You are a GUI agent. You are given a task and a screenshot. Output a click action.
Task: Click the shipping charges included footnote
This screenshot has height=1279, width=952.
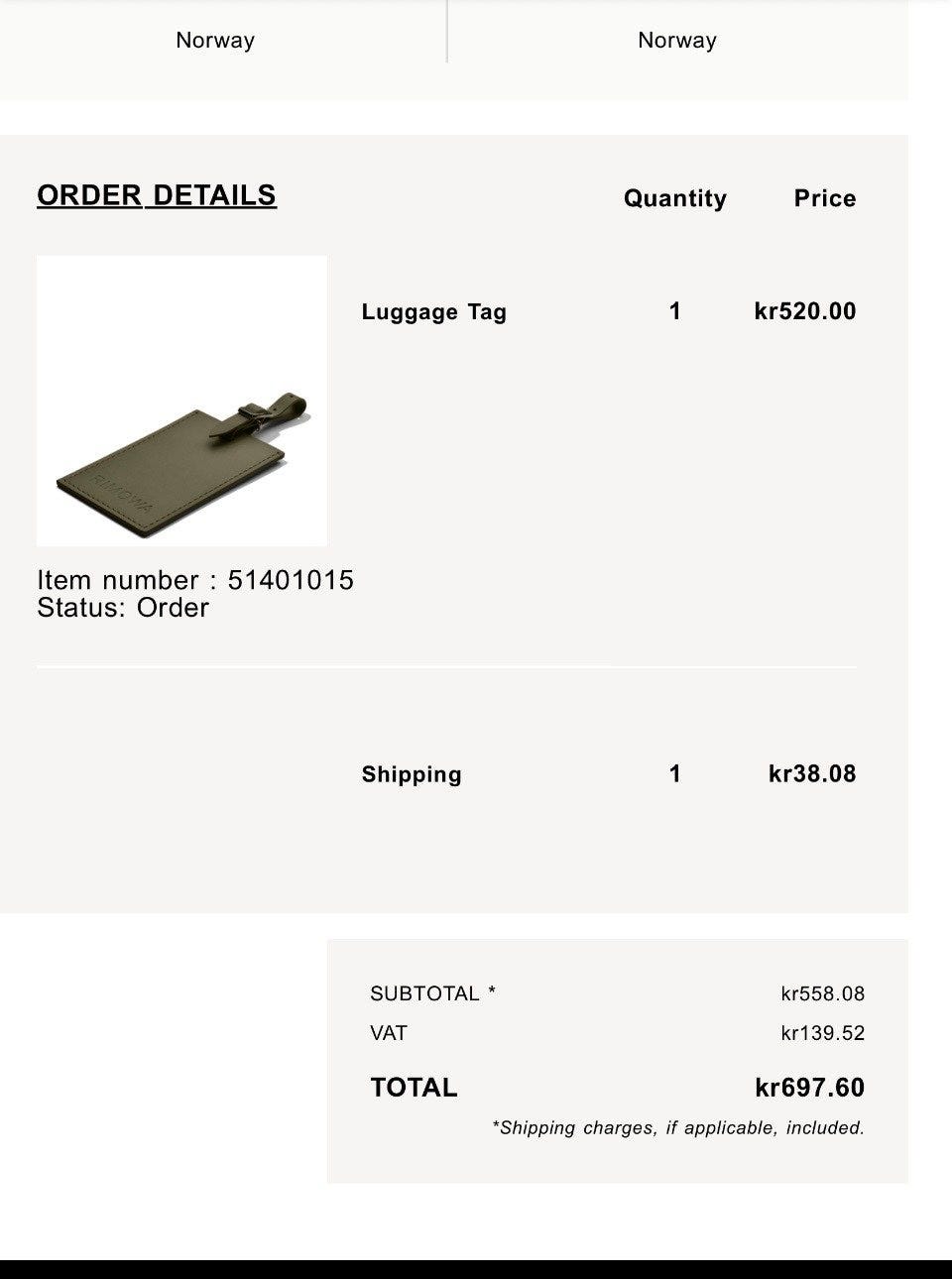[x=678, y=1127]
